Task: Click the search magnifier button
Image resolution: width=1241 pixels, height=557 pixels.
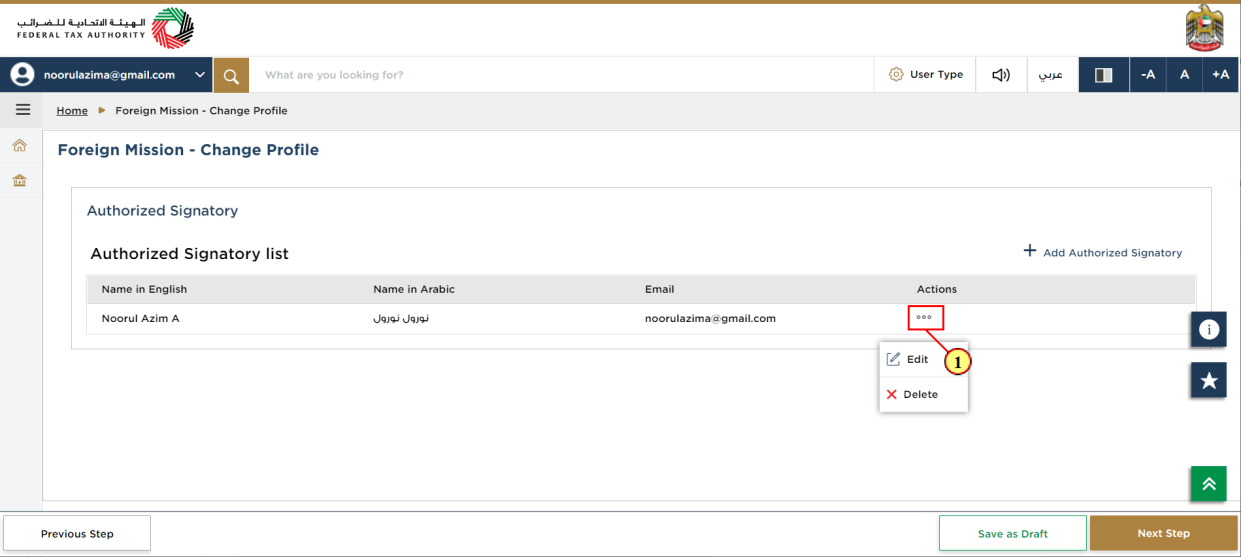Action: click(231, 75)
